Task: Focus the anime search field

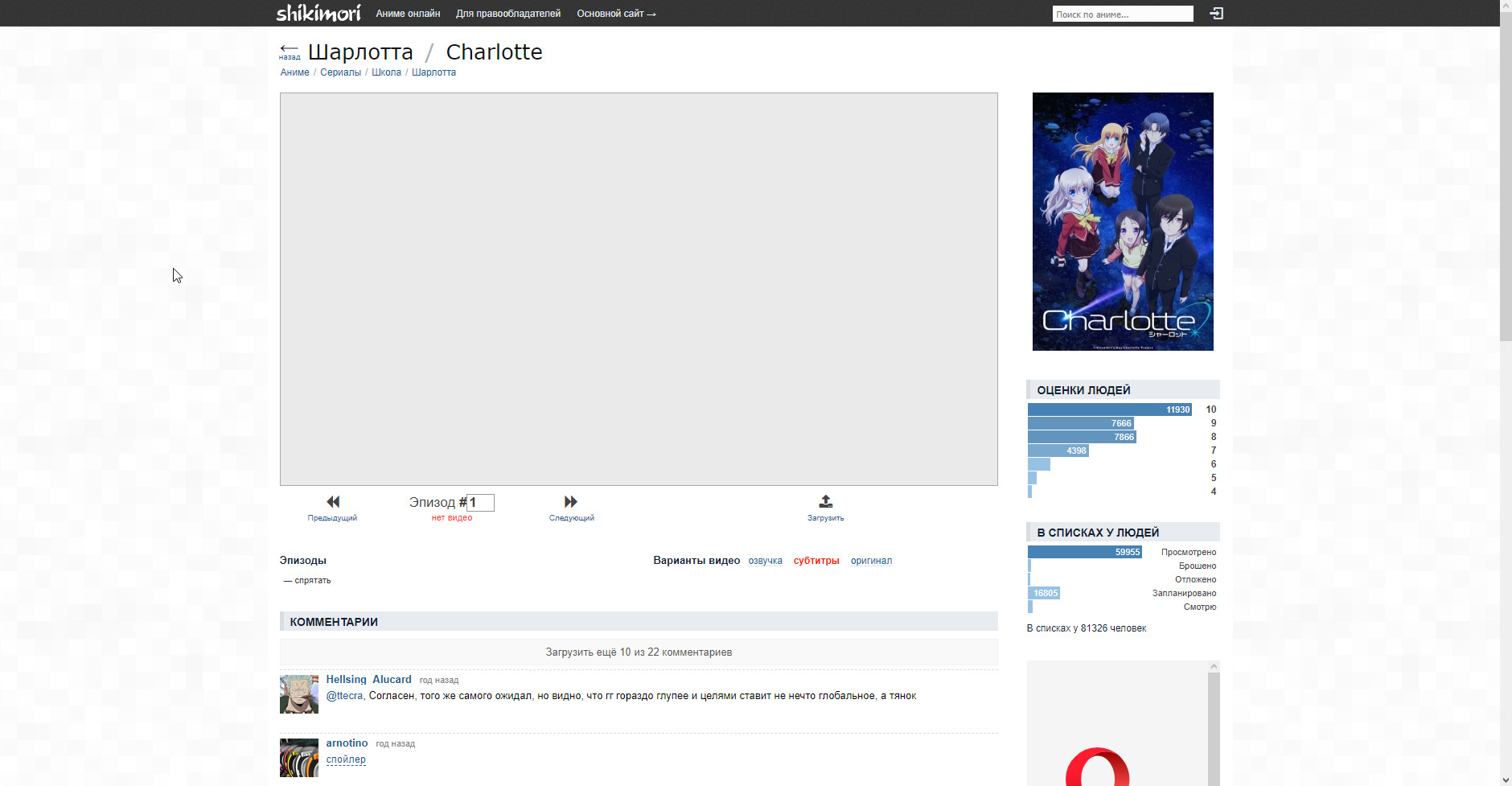Action: (1122, 14)
